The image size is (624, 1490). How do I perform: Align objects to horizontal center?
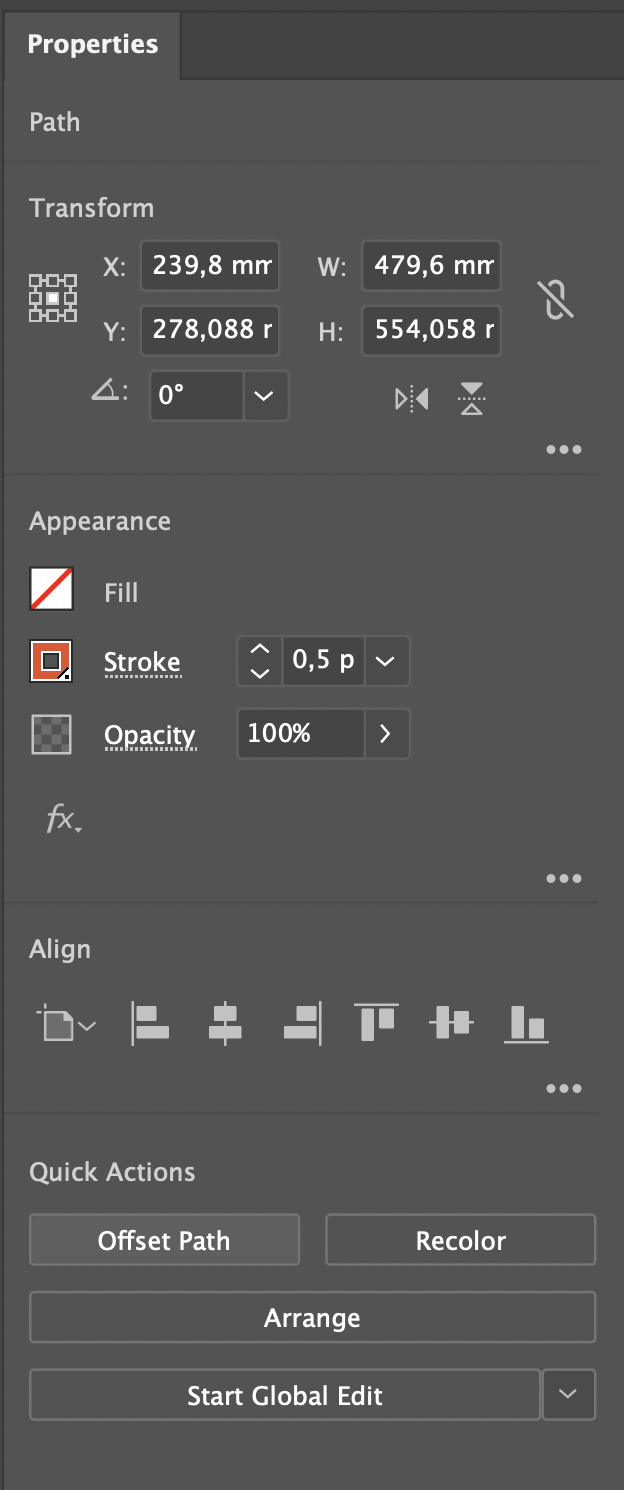[225, 1024]
